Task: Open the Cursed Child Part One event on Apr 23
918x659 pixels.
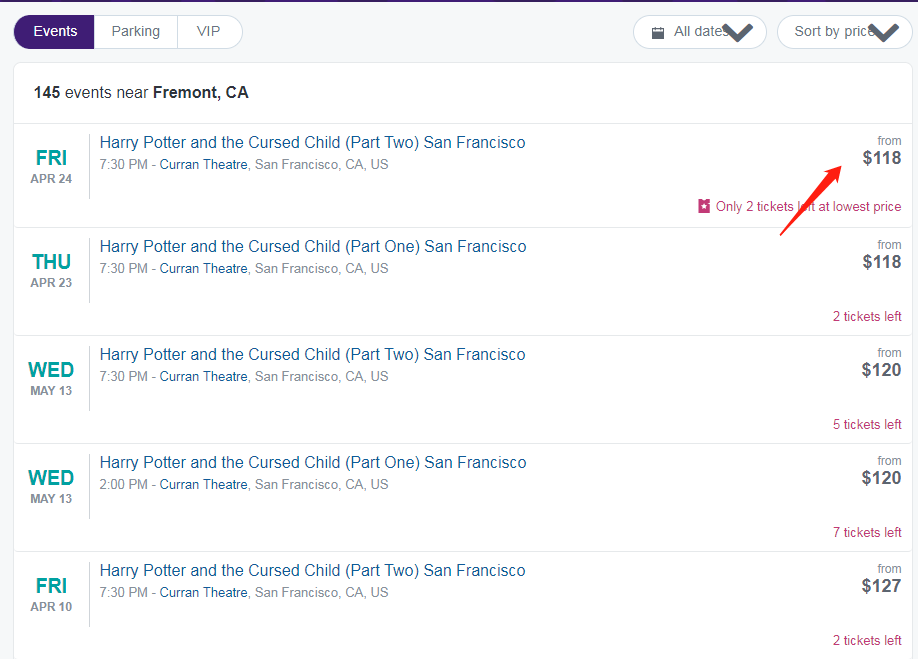Action: click(x=313, y=246)
